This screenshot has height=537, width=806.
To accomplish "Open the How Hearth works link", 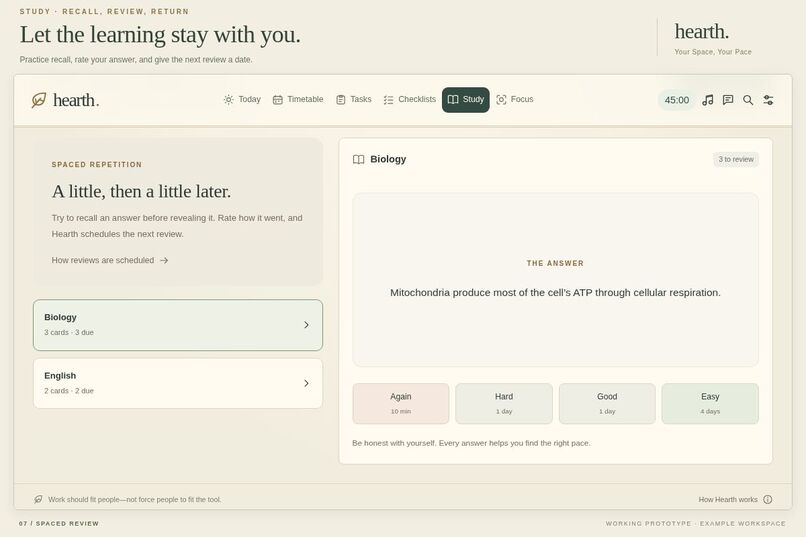I will pyautogui.click(x=735, y=499).
